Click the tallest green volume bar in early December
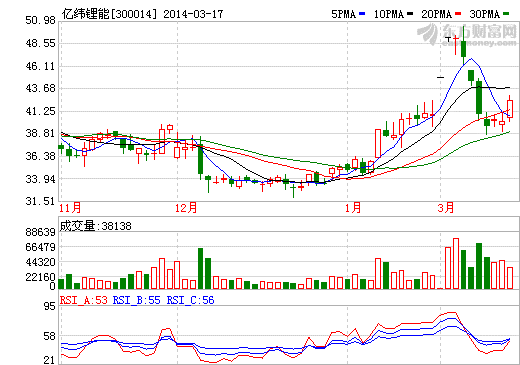 coord(200,268)
